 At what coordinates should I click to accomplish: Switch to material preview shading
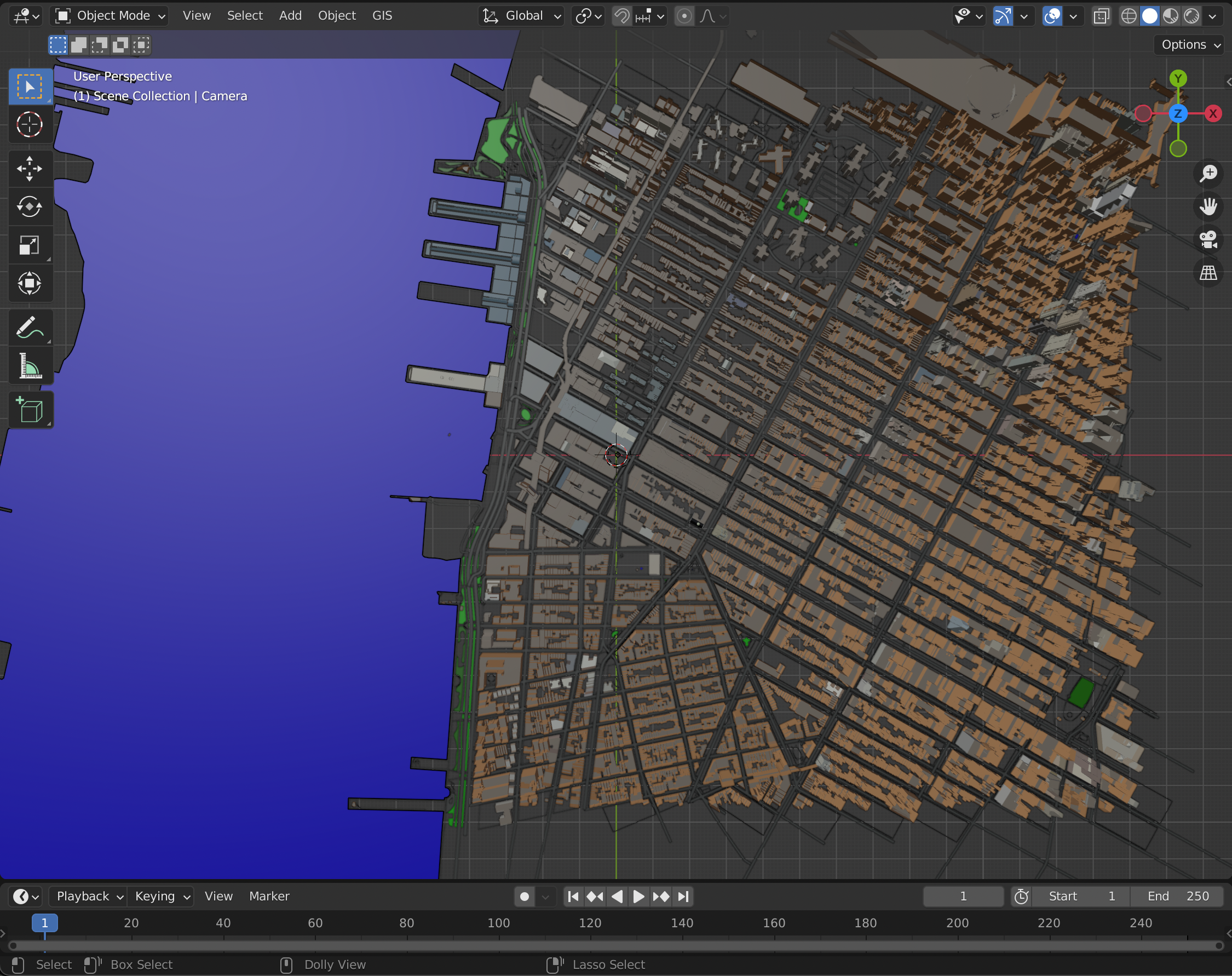[1170, 16]
